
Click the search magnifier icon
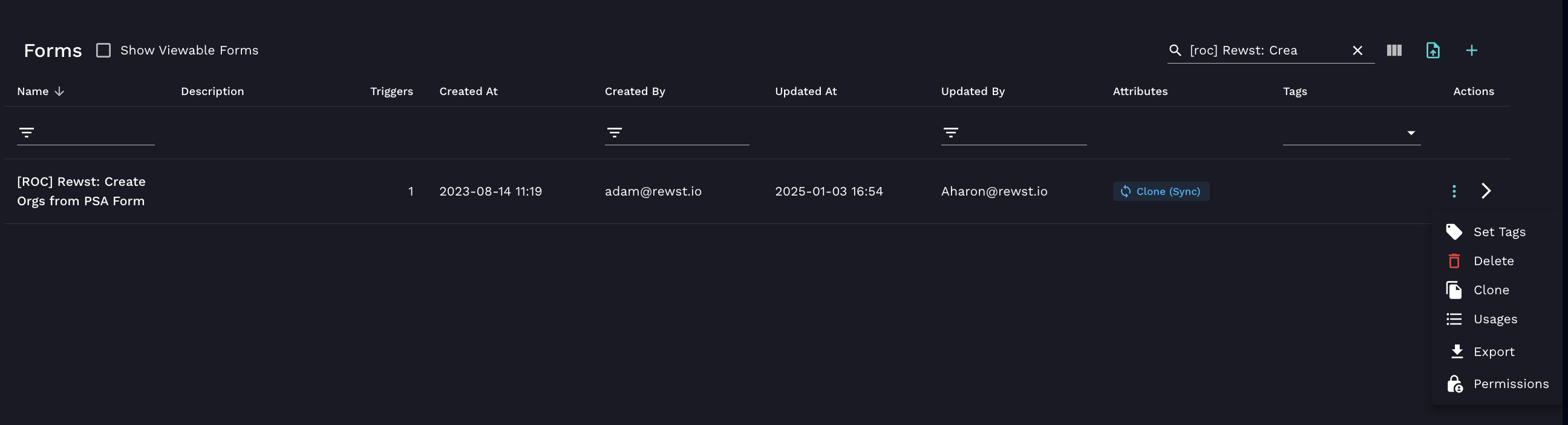pos(1175,50)
